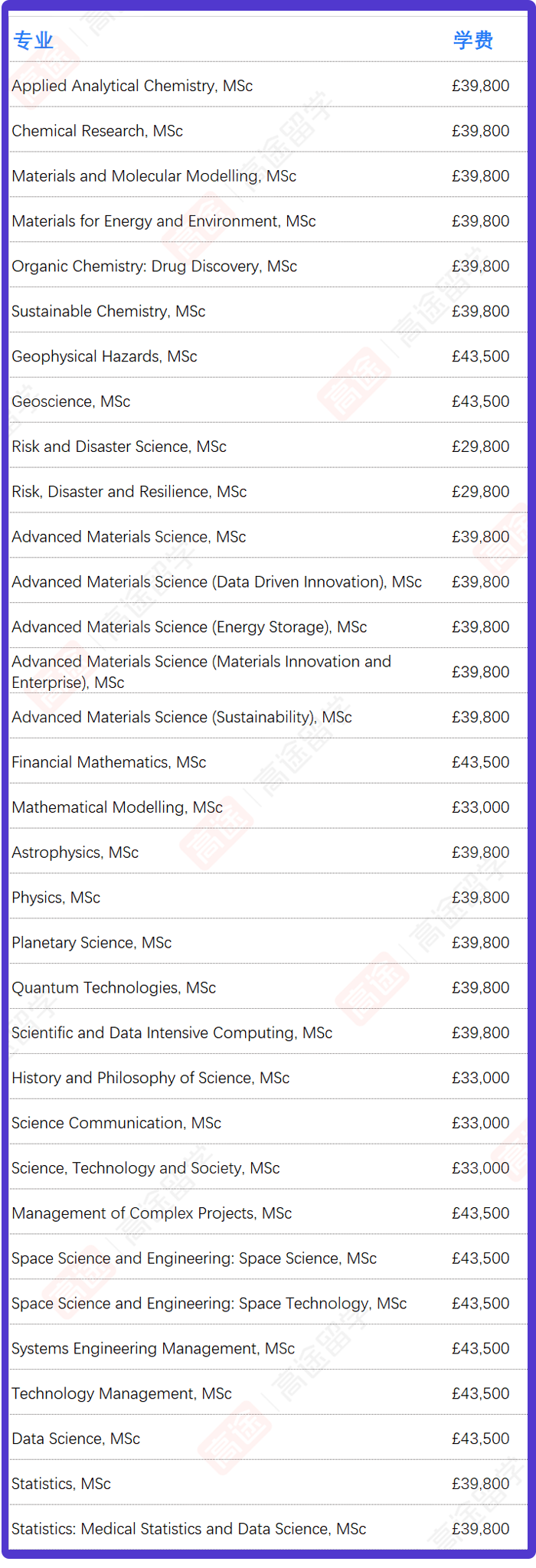Click the 学费 column header
This screenshot has width=536, height=1568.
[x=473, y=41]
